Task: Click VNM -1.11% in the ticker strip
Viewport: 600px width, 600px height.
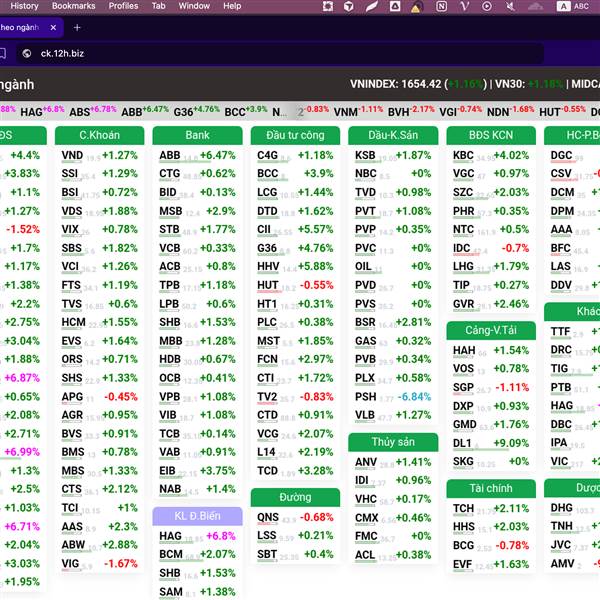Action: pos(358,111)
